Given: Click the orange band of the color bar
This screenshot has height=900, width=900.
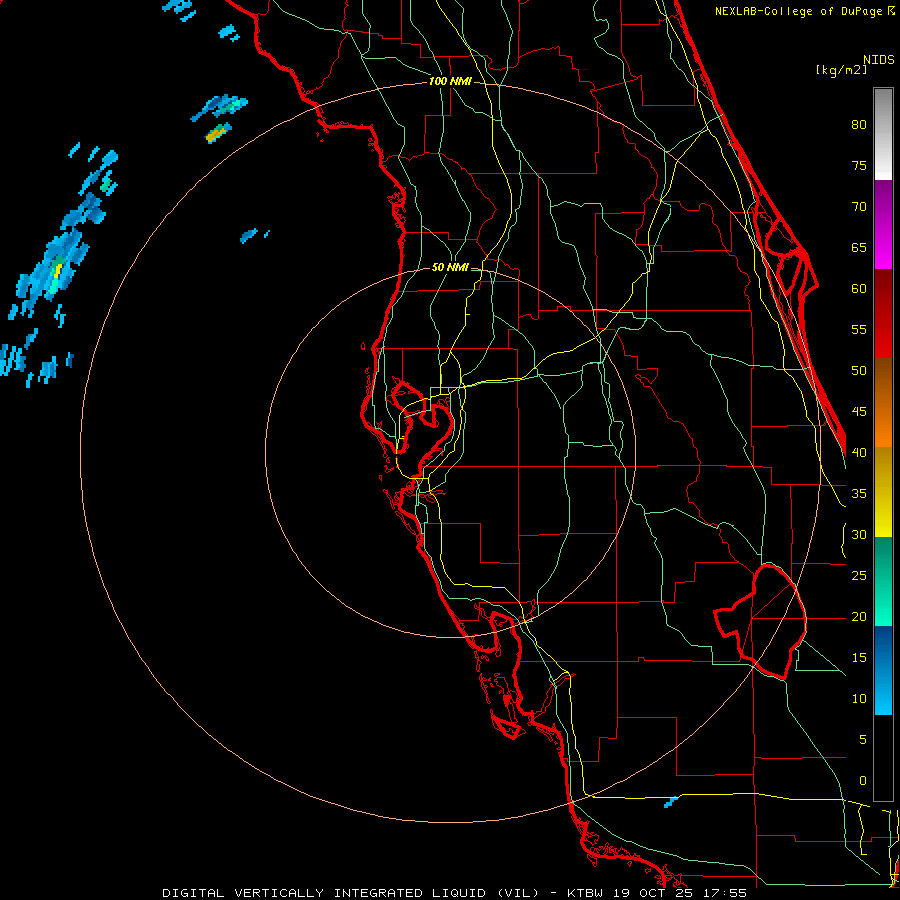Looking at the screenshot, I should coord(883,403).
